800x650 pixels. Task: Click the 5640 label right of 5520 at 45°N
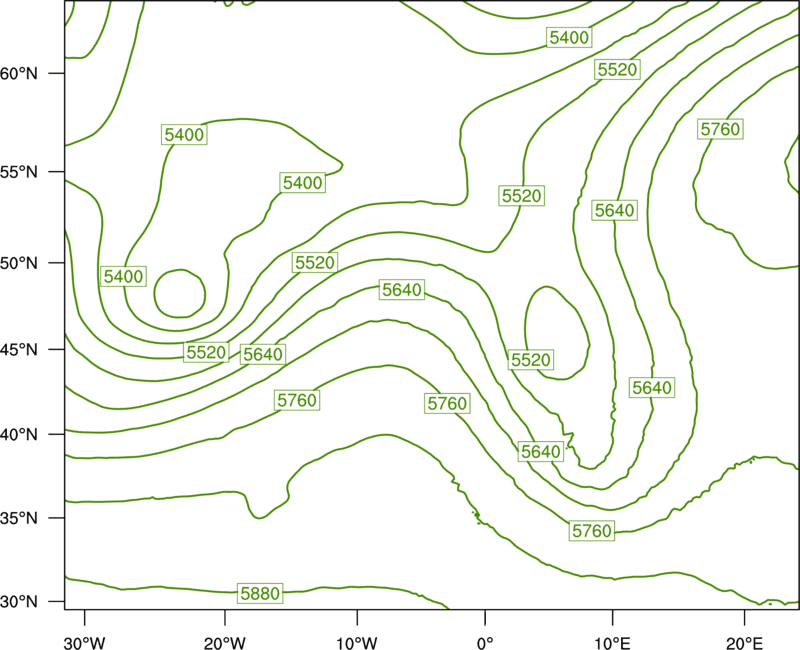point(263,354)
